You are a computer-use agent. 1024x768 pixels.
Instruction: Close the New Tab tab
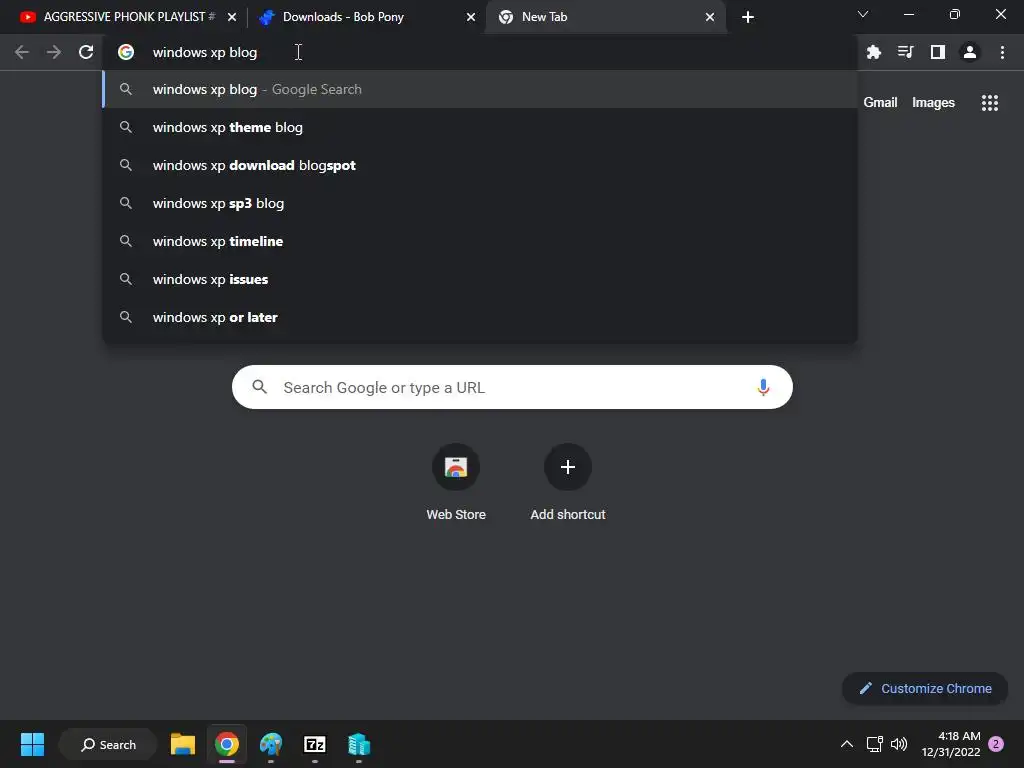click(x=710, y=17)
